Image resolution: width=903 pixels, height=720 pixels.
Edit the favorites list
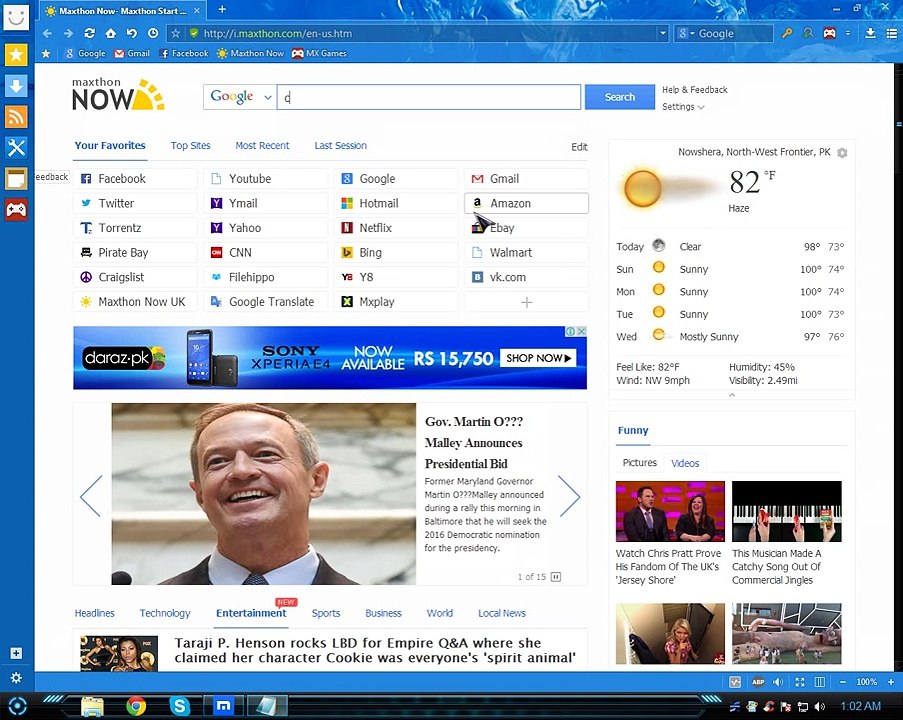pyautogui.click(x=579, y=147)
